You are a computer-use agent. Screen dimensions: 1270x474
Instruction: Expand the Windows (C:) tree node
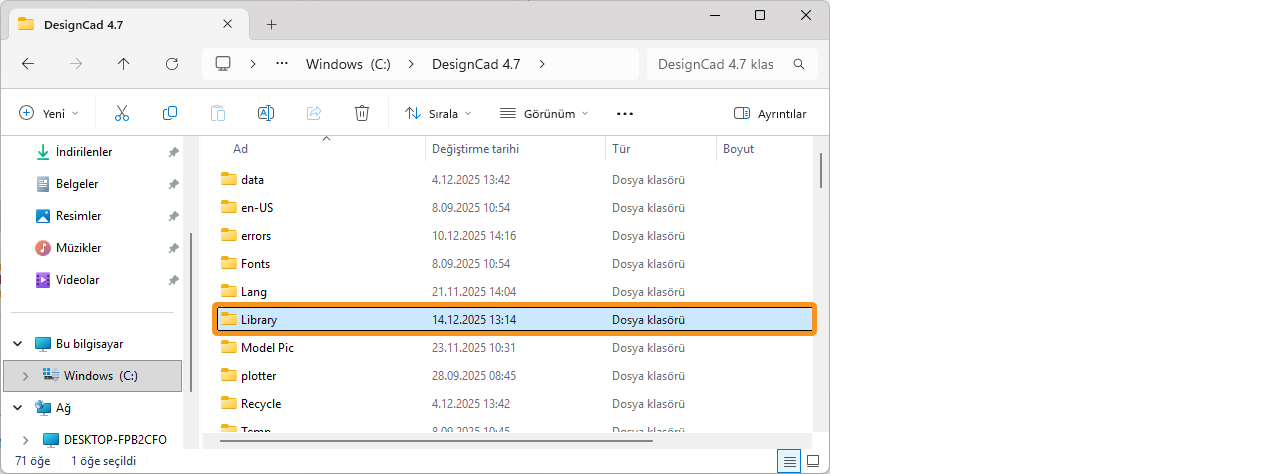tap(25, 376)
